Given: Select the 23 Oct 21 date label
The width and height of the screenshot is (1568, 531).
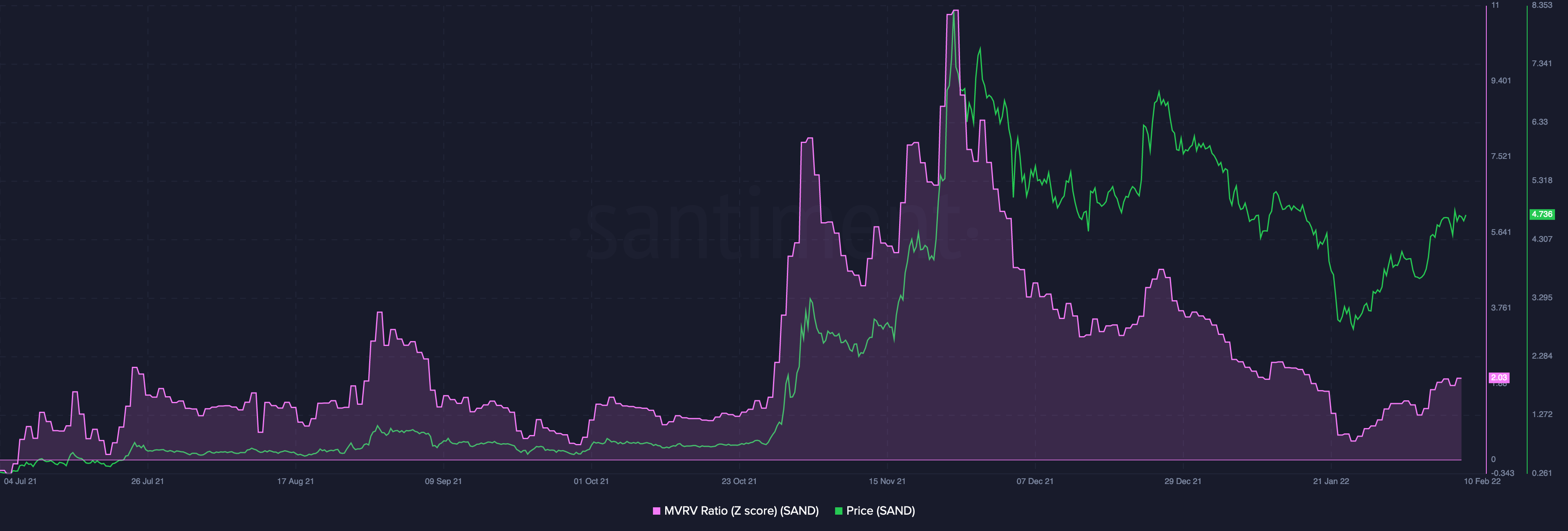Looking at the screenshot, I should tap(739, 481).
